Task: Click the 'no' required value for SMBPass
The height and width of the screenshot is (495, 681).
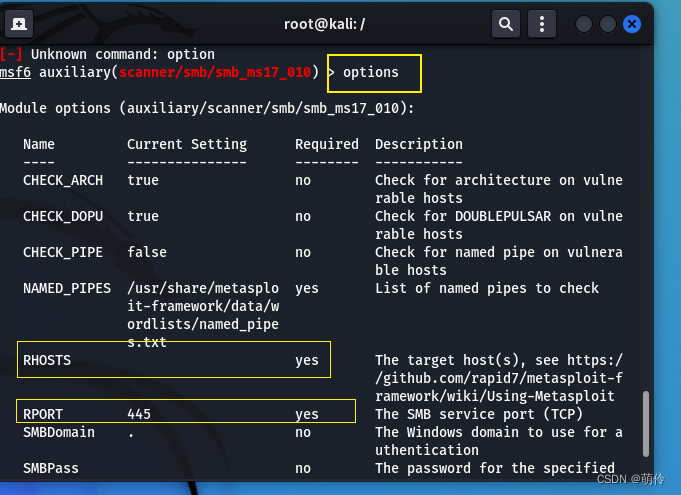Action: pyautogui.click(x=303, y=469)
